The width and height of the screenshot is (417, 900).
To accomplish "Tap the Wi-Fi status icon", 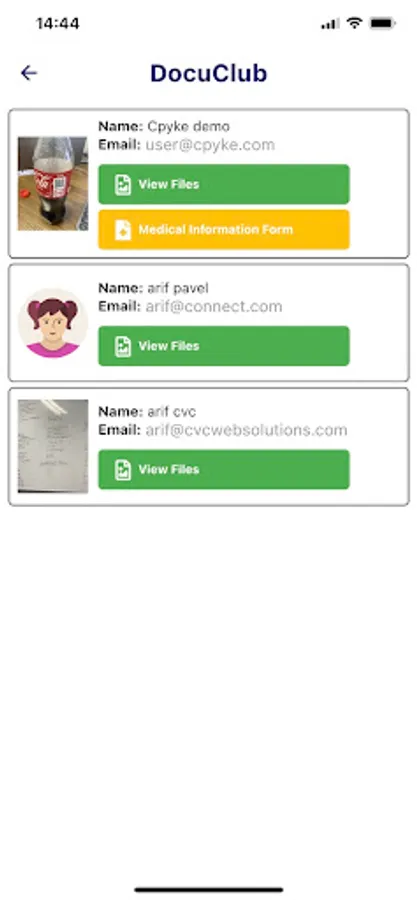I will 355,23.
